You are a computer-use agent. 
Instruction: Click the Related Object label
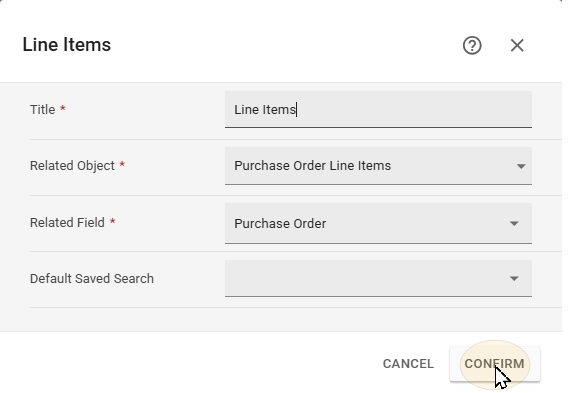pyautogui.click(x=72, y=166)
